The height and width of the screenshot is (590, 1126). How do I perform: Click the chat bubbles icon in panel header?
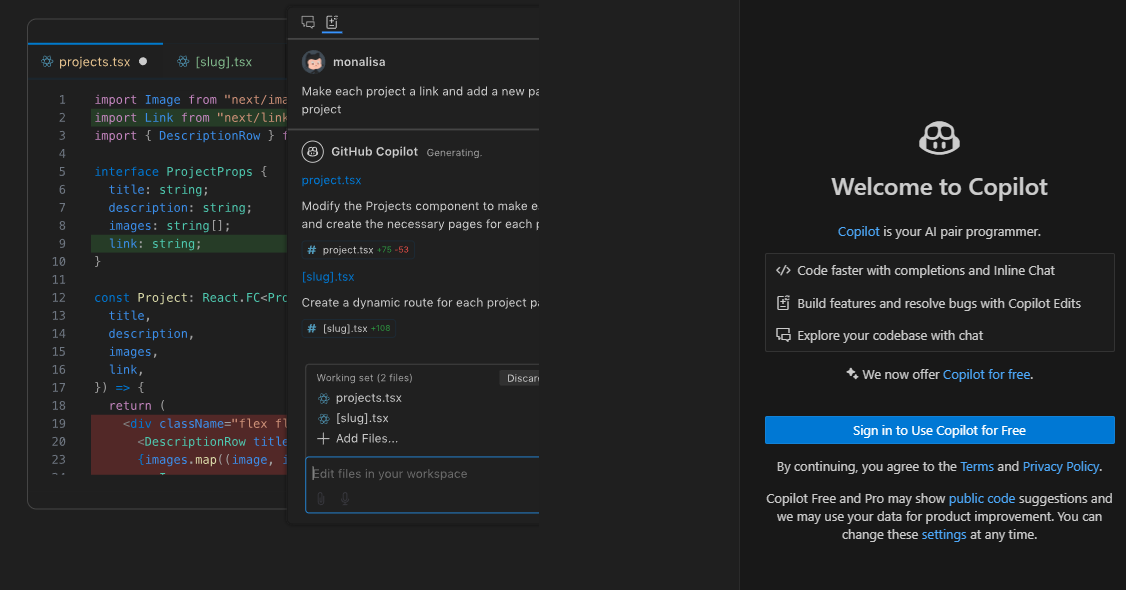pos(308,22)
